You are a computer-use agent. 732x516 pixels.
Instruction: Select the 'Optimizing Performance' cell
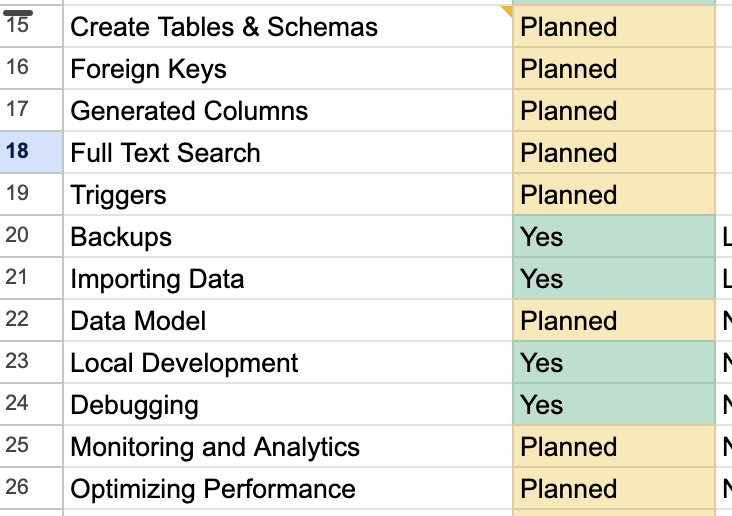288,489
